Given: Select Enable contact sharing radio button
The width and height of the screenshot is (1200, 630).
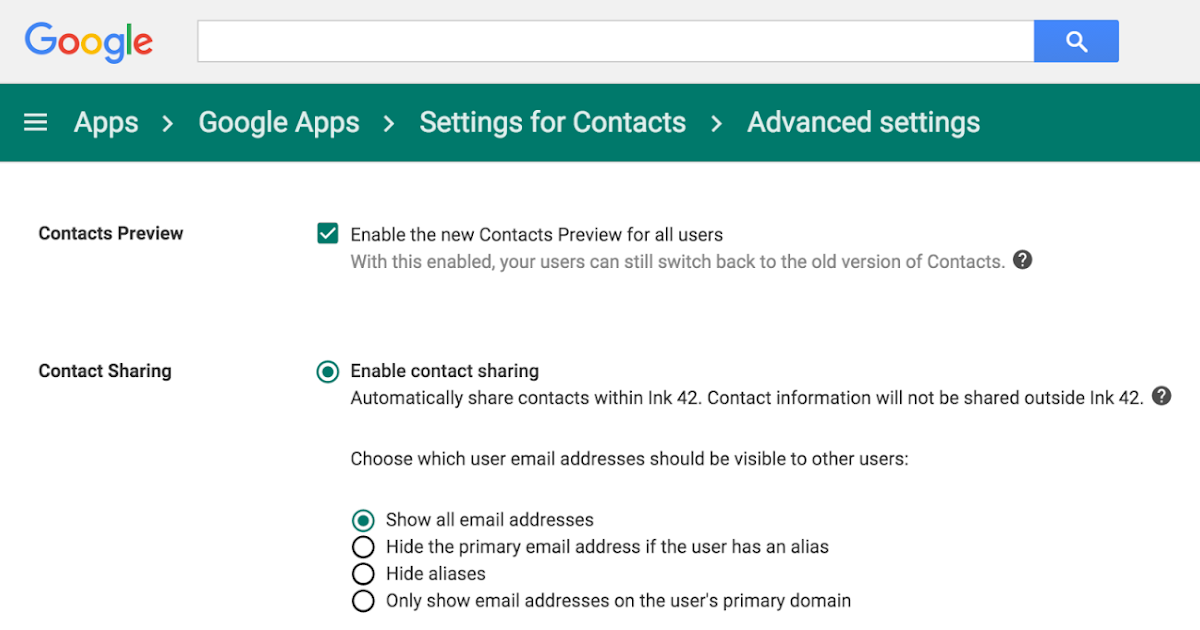Looking at the screenshot, I should point(327,372).
